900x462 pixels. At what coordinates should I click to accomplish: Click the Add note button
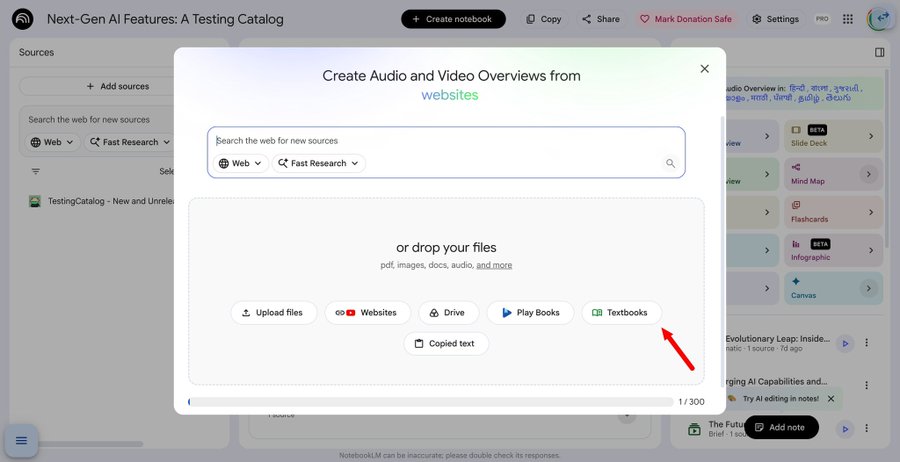click(781, 427)
